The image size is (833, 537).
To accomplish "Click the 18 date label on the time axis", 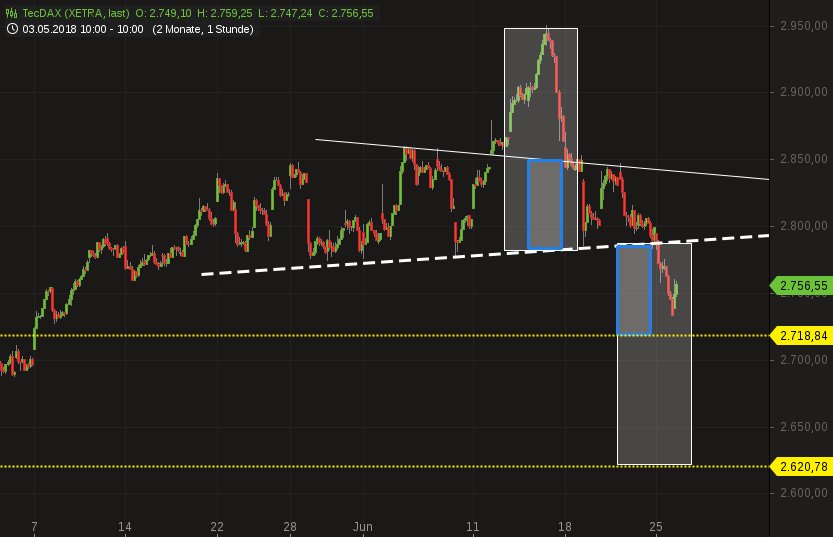I will [565, 527].
